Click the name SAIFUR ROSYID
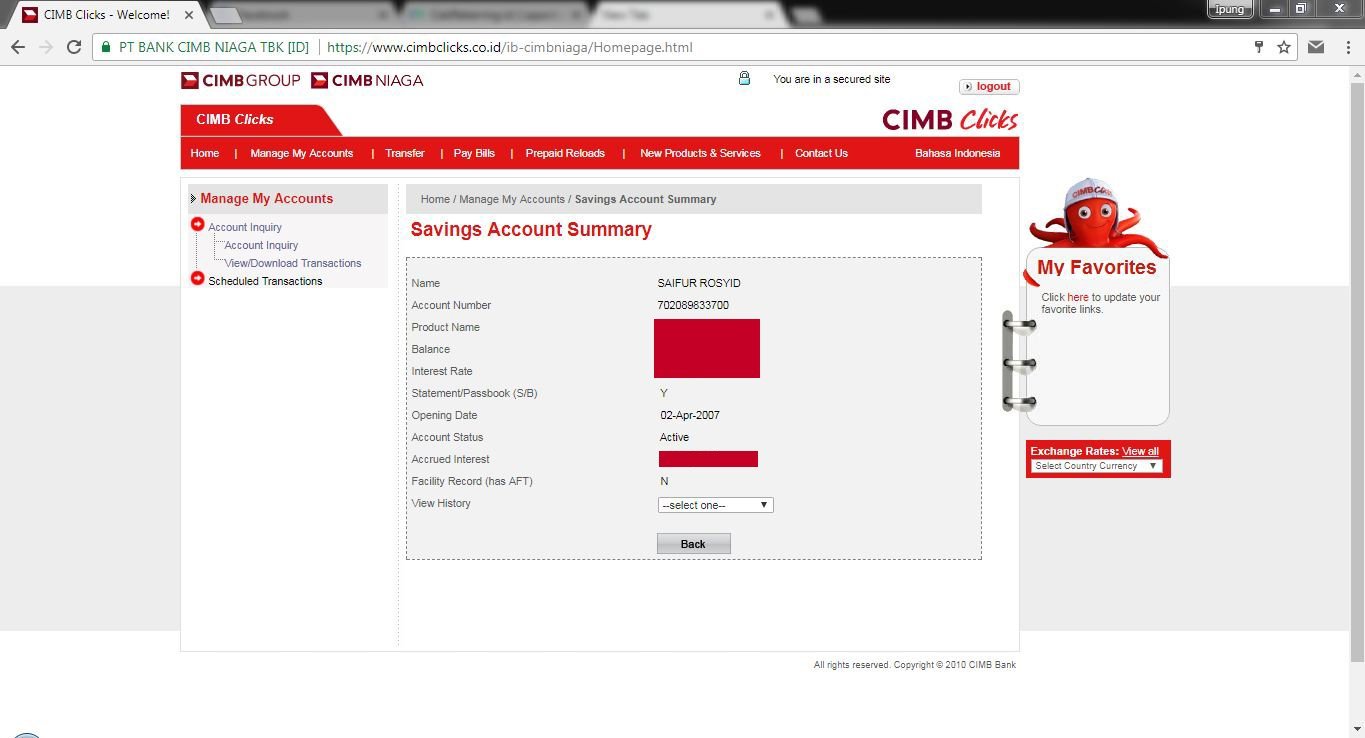This screenshot has width=1365, height=738. [699, 283]
